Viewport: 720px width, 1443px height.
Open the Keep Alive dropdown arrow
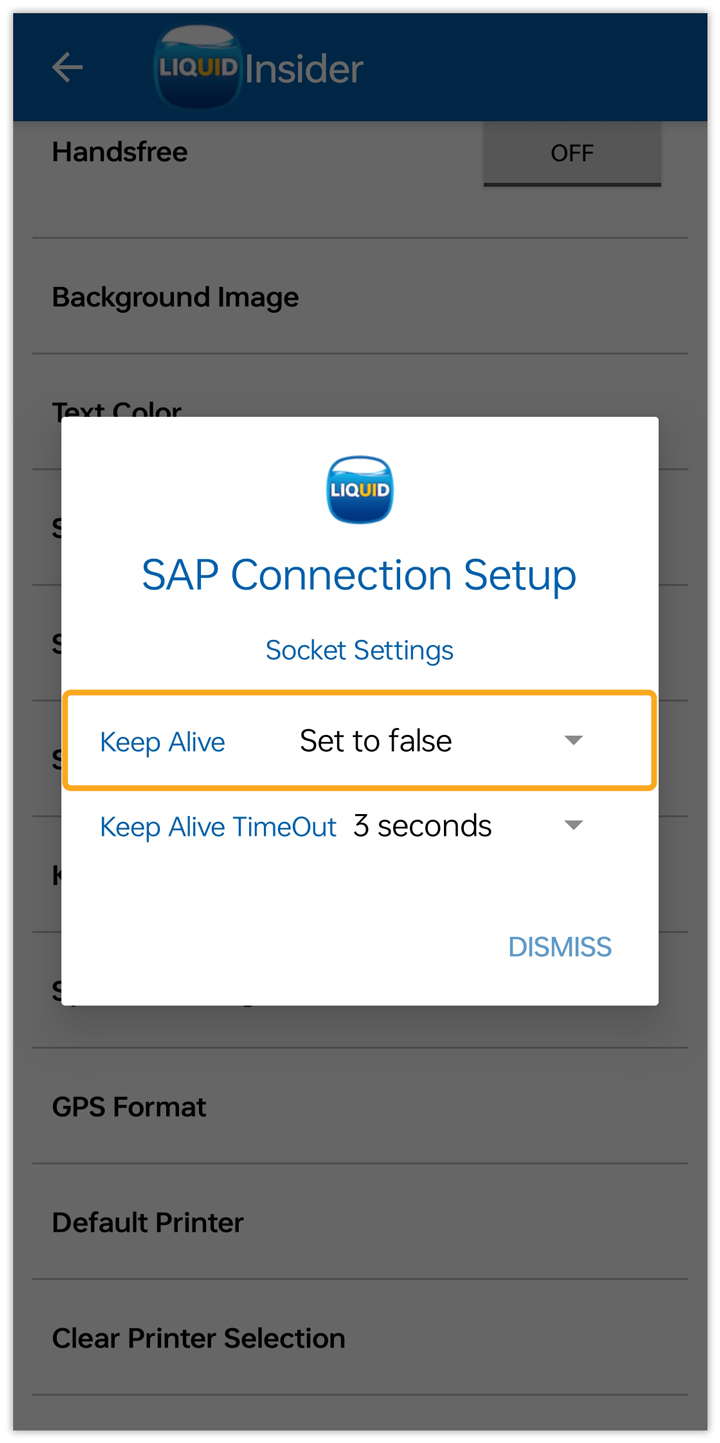pyautogui.click(x=573, y=740)
